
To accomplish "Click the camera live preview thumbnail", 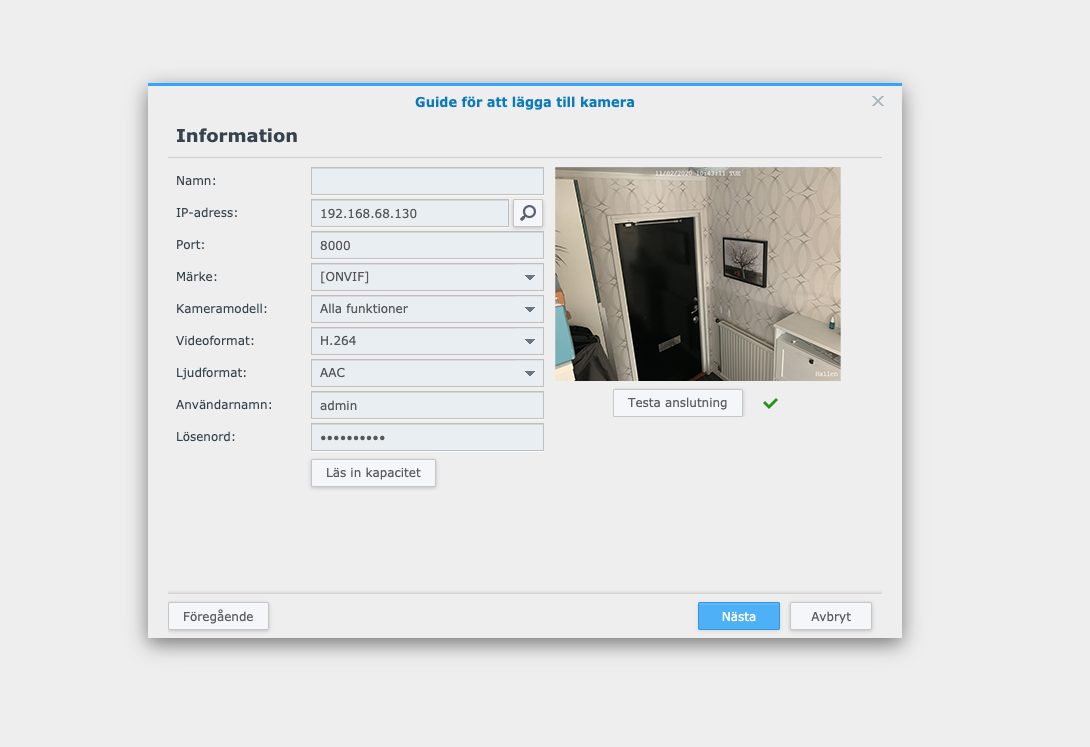I will click(x=697, y=273).
